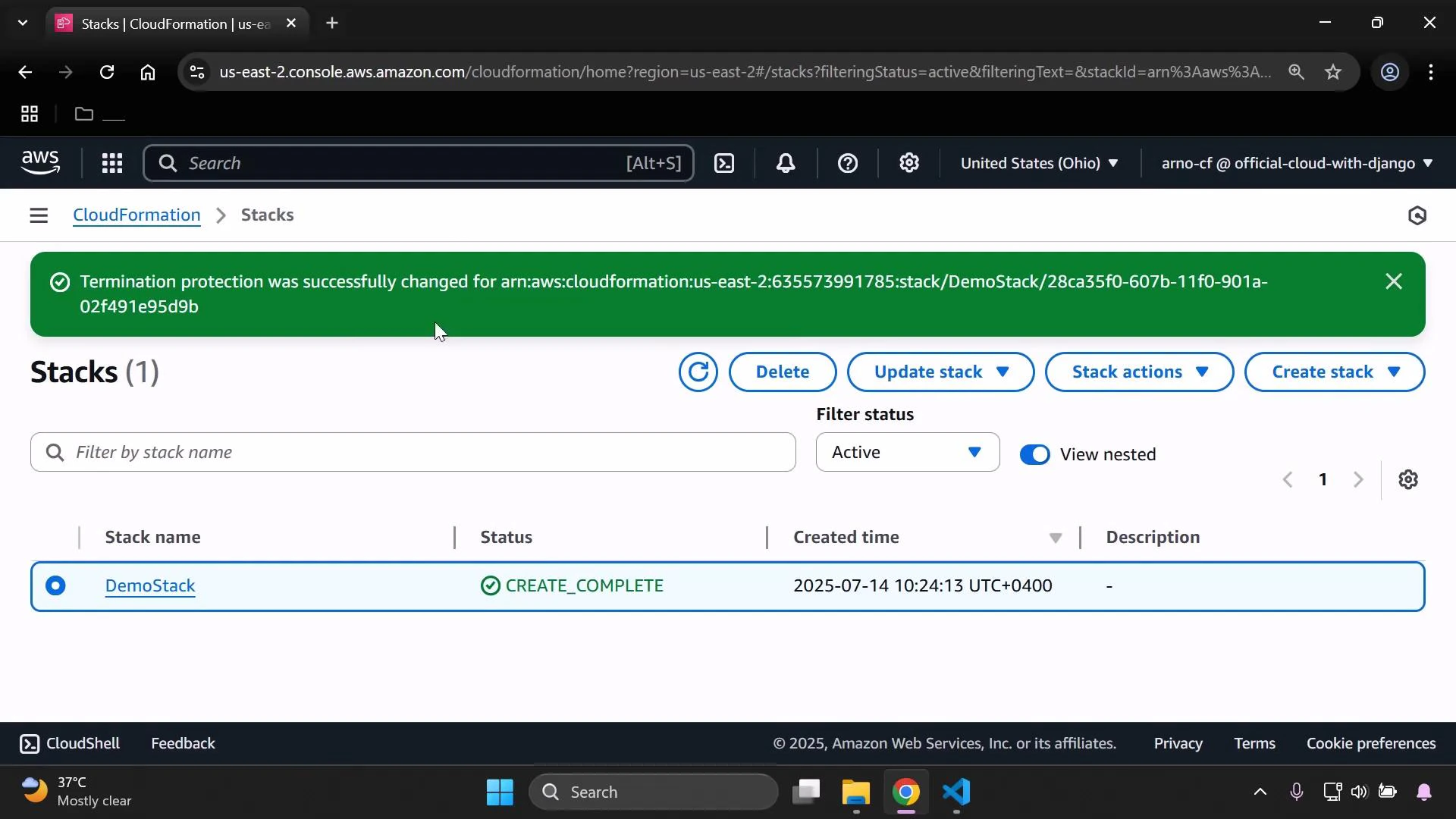The image size is (1456, 819).
Task: Click the Delete button
Action: (782, 372)
